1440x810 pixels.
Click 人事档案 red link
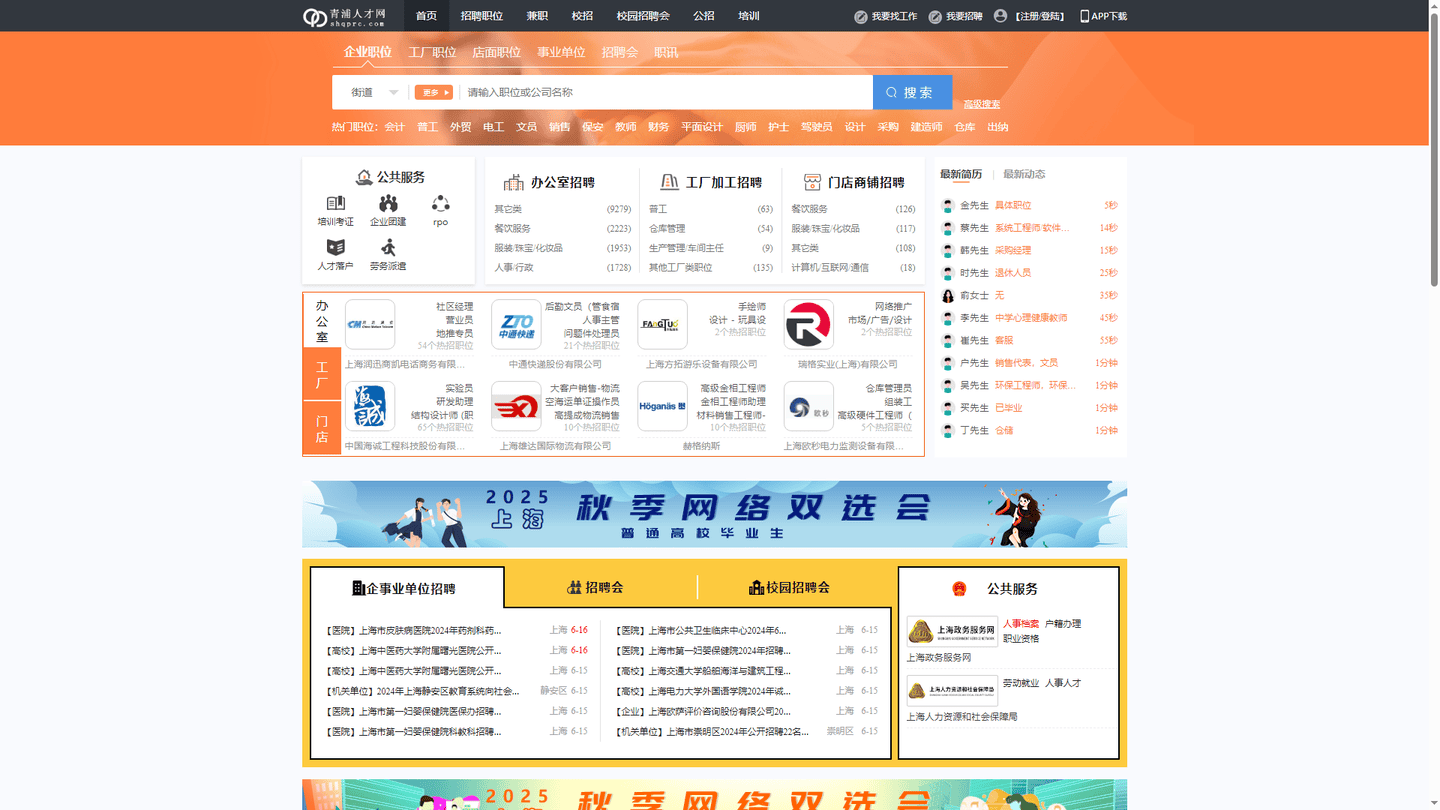pos(1021,624)
